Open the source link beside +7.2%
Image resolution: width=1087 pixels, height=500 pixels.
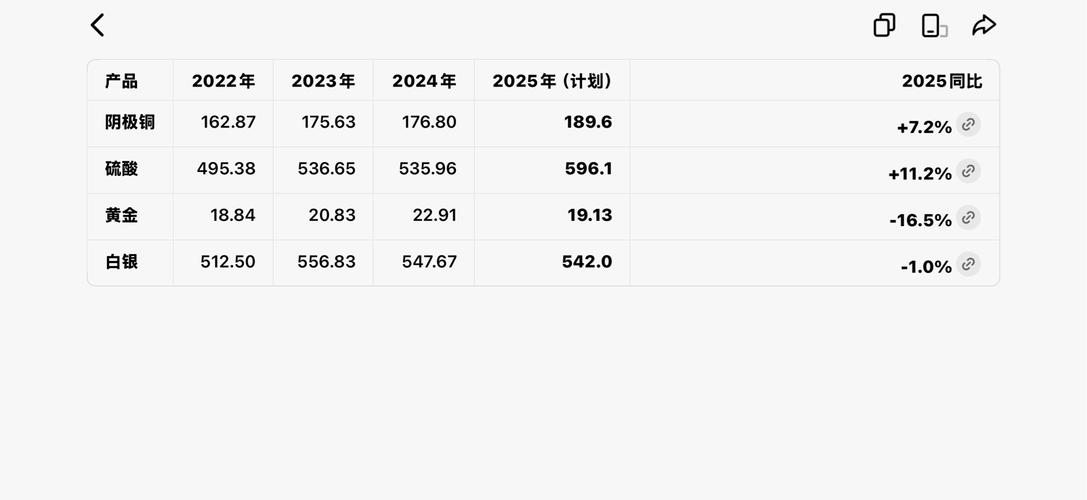[x=968, y=125]
